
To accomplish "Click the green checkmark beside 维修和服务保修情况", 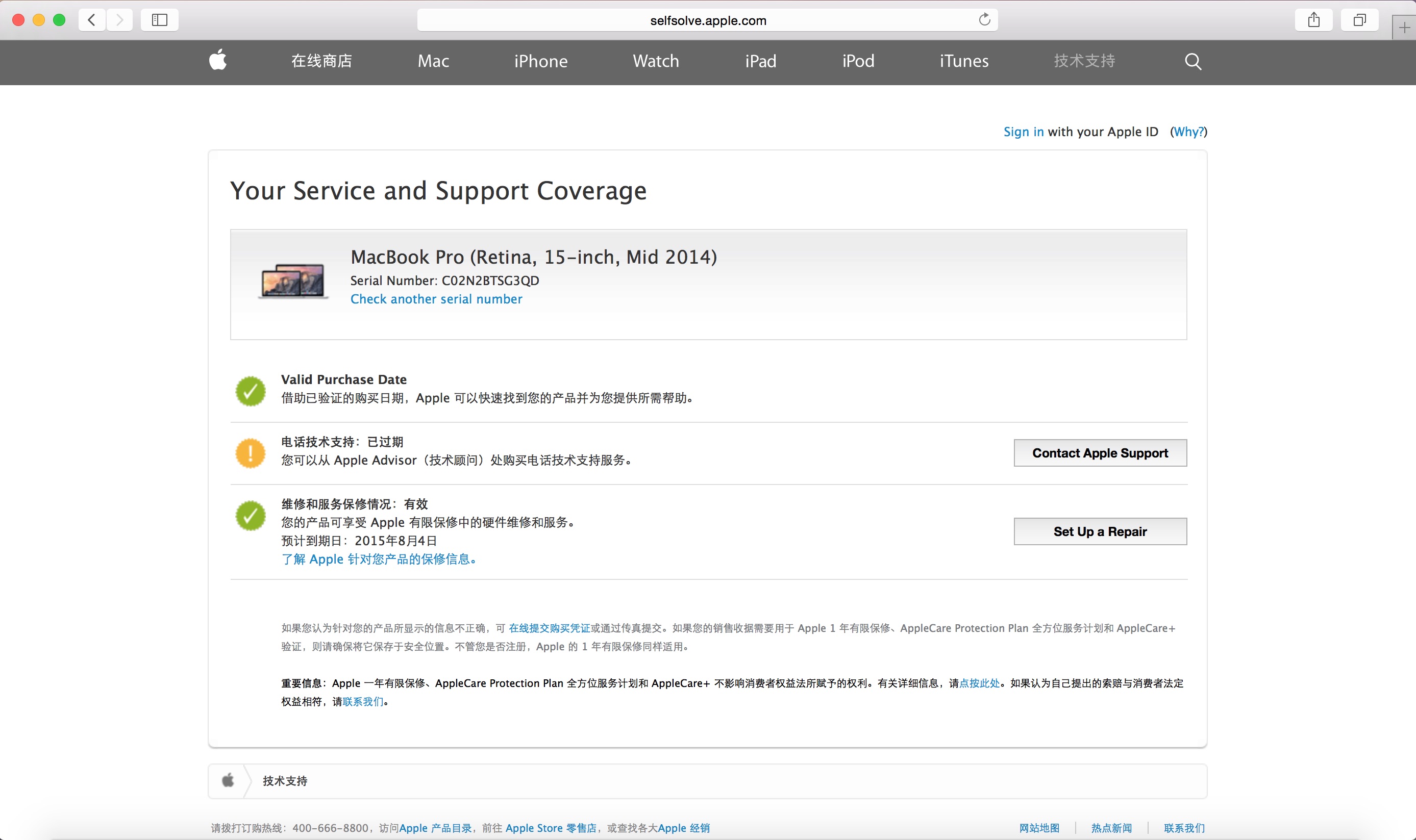I will (x=250, y=515).
